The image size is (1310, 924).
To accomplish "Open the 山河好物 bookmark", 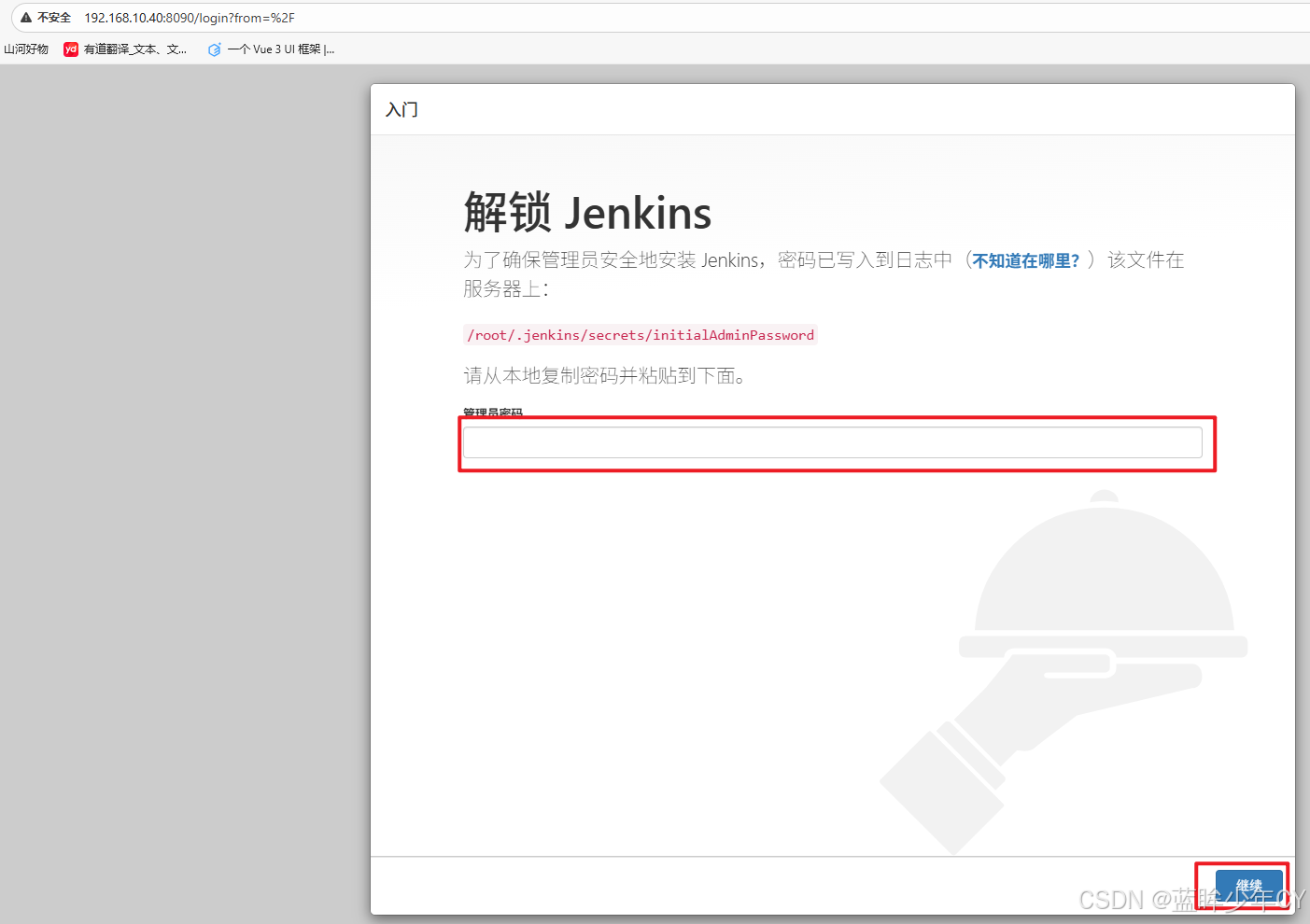I will pyautogui.click(x=26, y=49).
